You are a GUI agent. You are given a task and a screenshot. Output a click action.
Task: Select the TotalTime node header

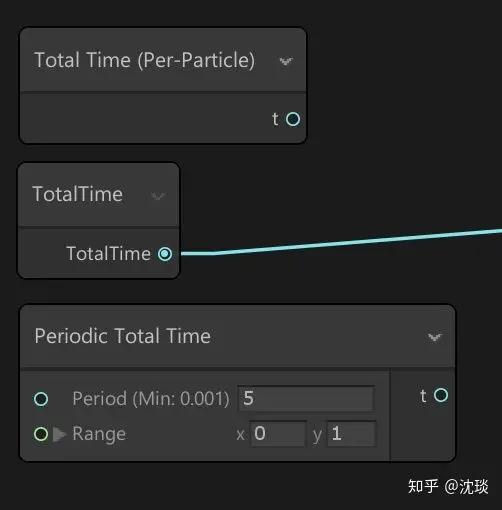tap(98, 195)
